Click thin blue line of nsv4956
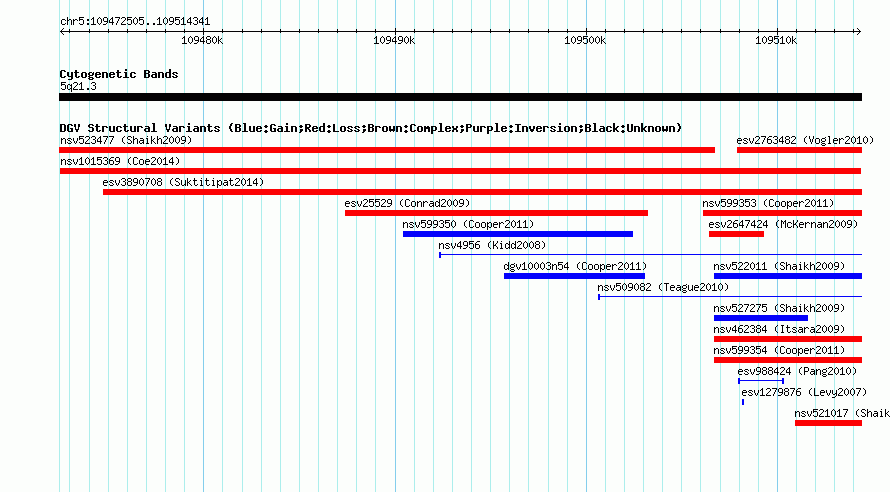Image resolution: width=890 pixels, height=492 pixels. point(650,255)
